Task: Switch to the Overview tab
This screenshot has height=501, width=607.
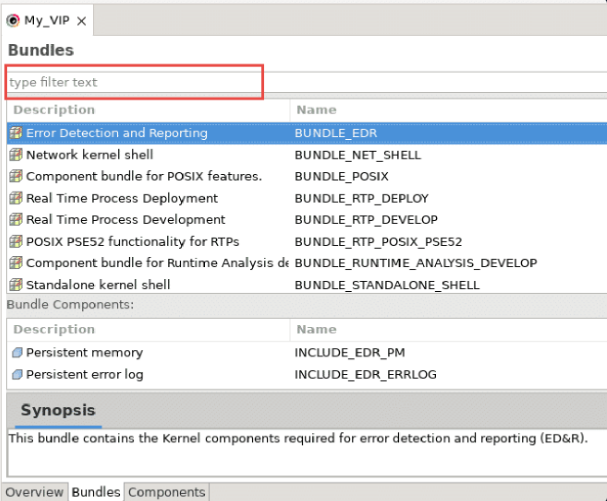Action: (34, 492)
